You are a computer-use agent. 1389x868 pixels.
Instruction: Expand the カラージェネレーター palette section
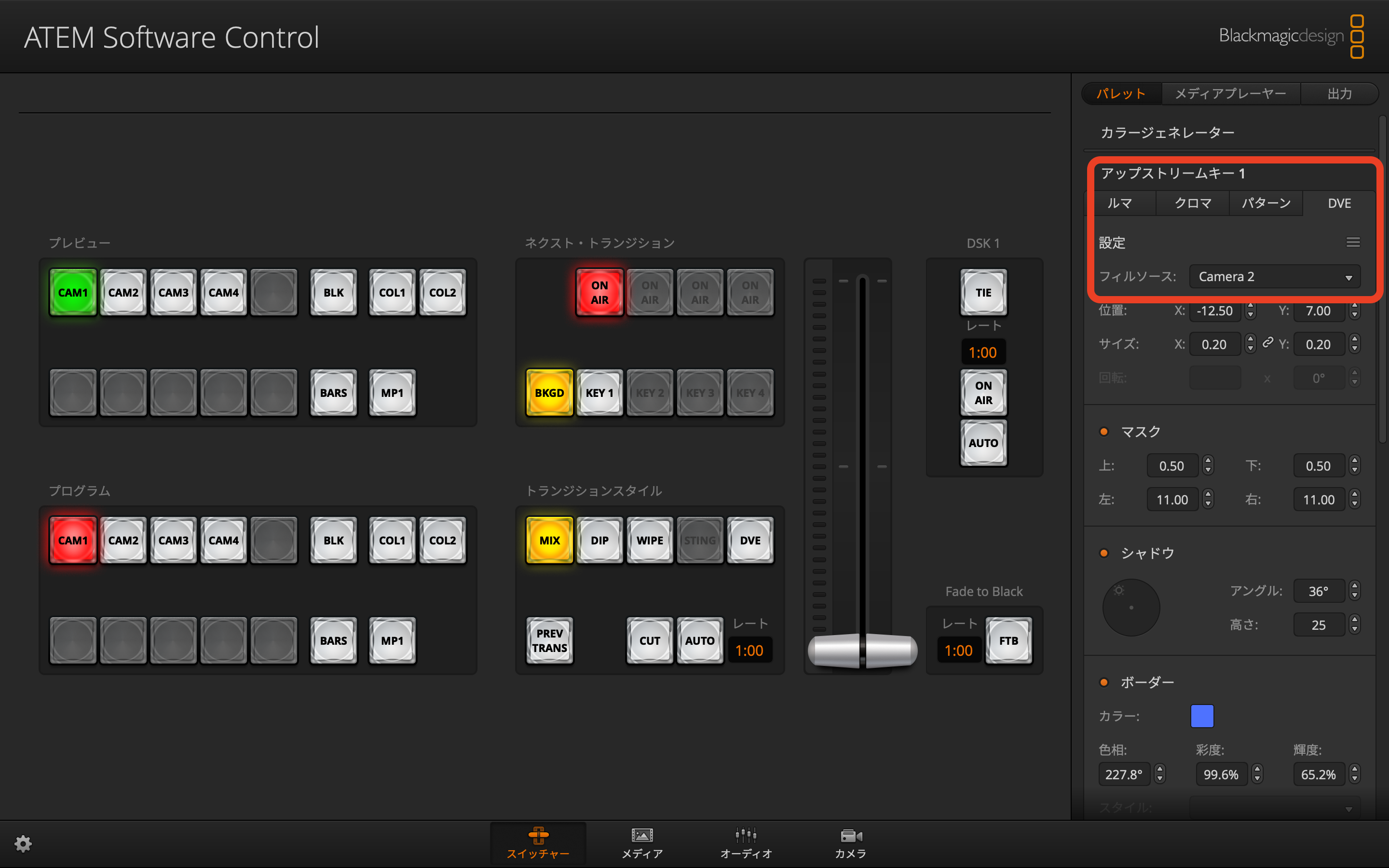(1168, 133)
